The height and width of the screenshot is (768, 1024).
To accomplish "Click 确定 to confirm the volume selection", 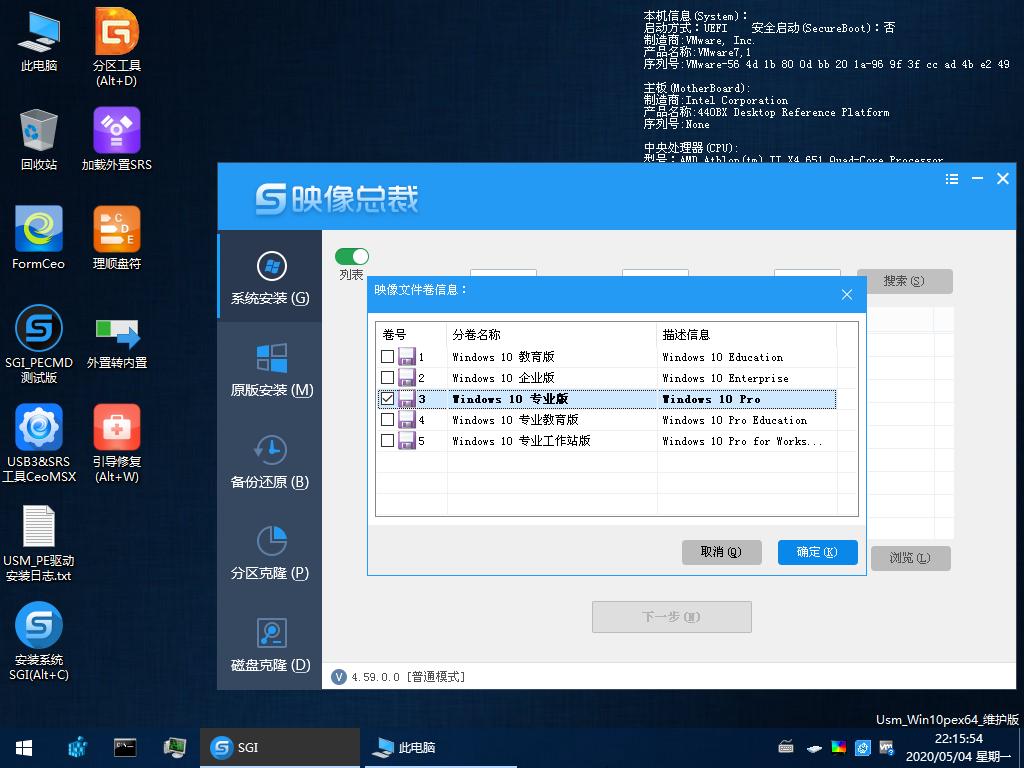I will point(817,552).
